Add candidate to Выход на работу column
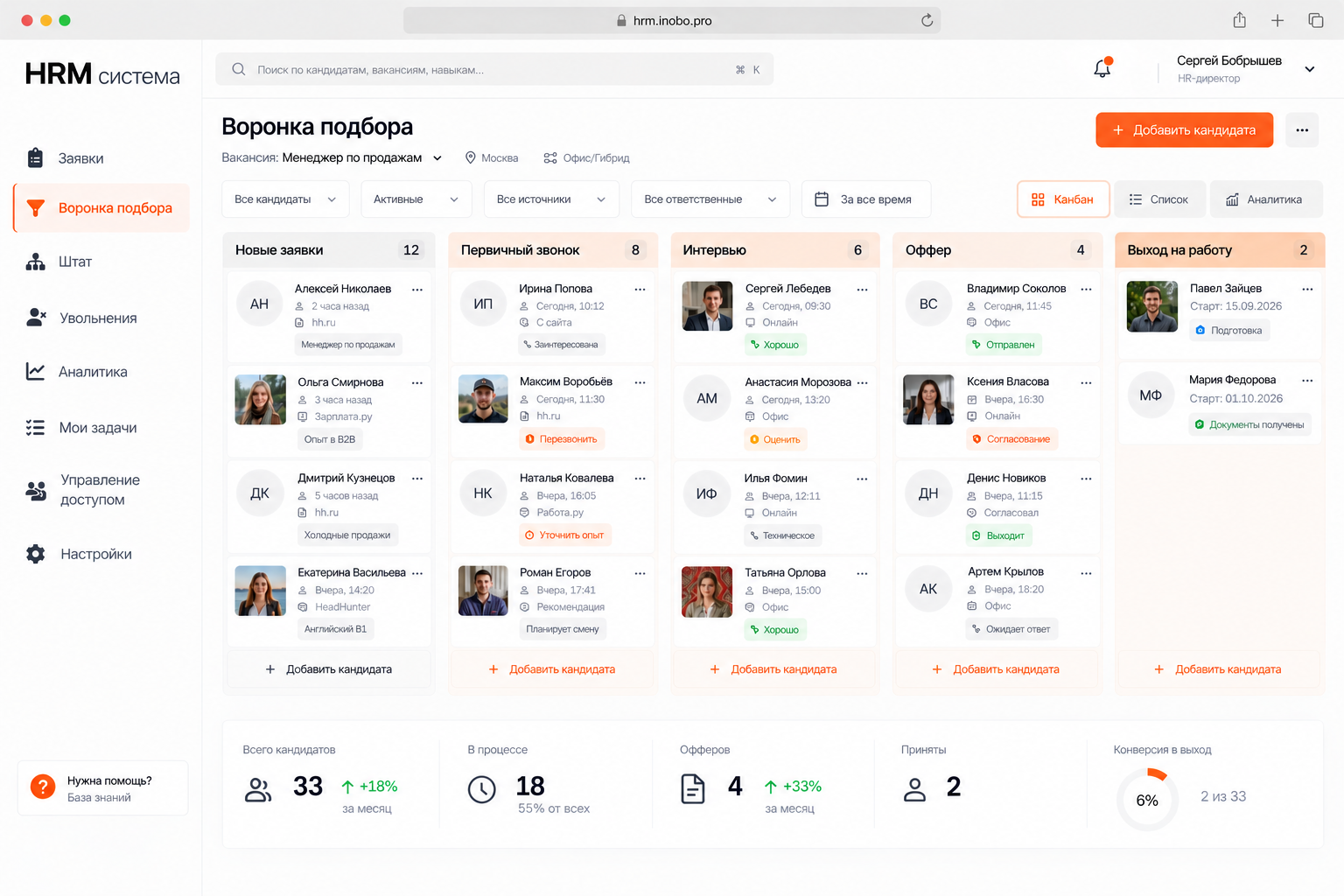Screen dimensions: 1344x896 1220,669
